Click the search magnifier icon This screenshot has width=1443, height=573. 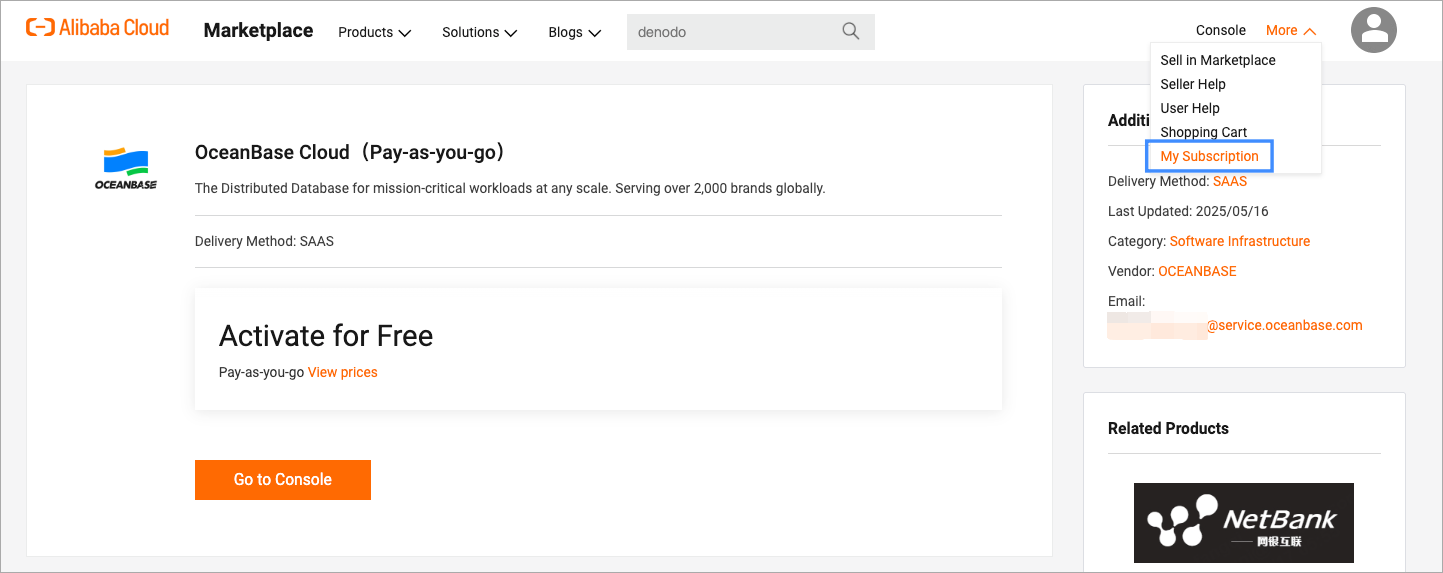pos(851,31)
